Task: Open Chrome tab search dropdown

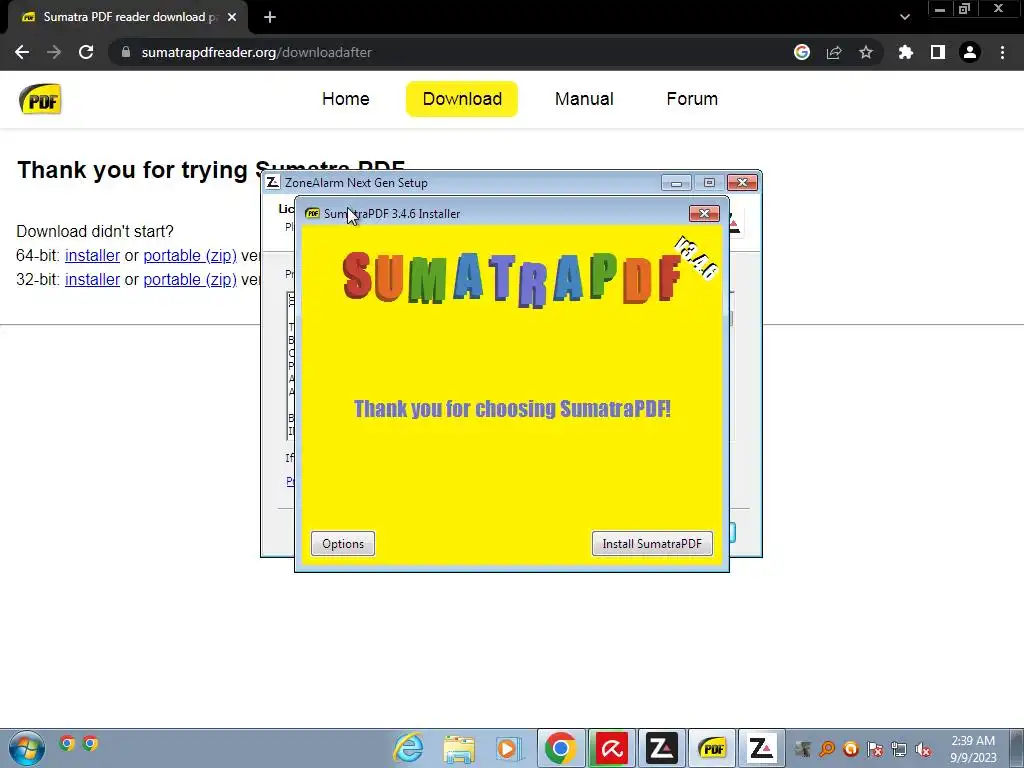Action: (904, 17)
